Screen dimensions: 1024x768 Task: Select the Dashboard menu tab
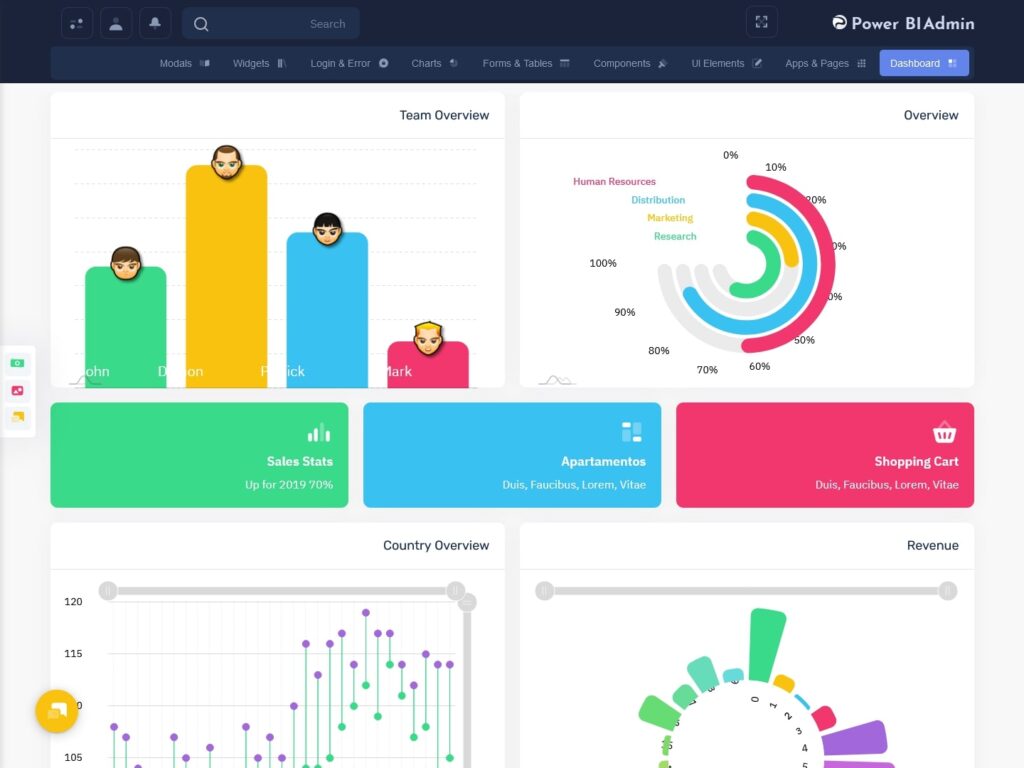(x=923, y=63)
